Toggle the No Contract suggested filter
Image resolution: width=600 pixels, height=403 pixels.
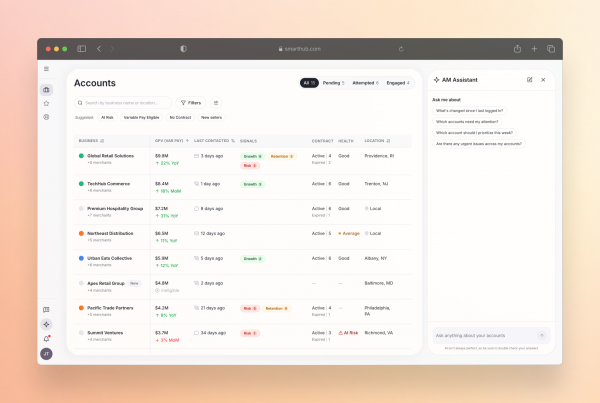coord(181,117)
